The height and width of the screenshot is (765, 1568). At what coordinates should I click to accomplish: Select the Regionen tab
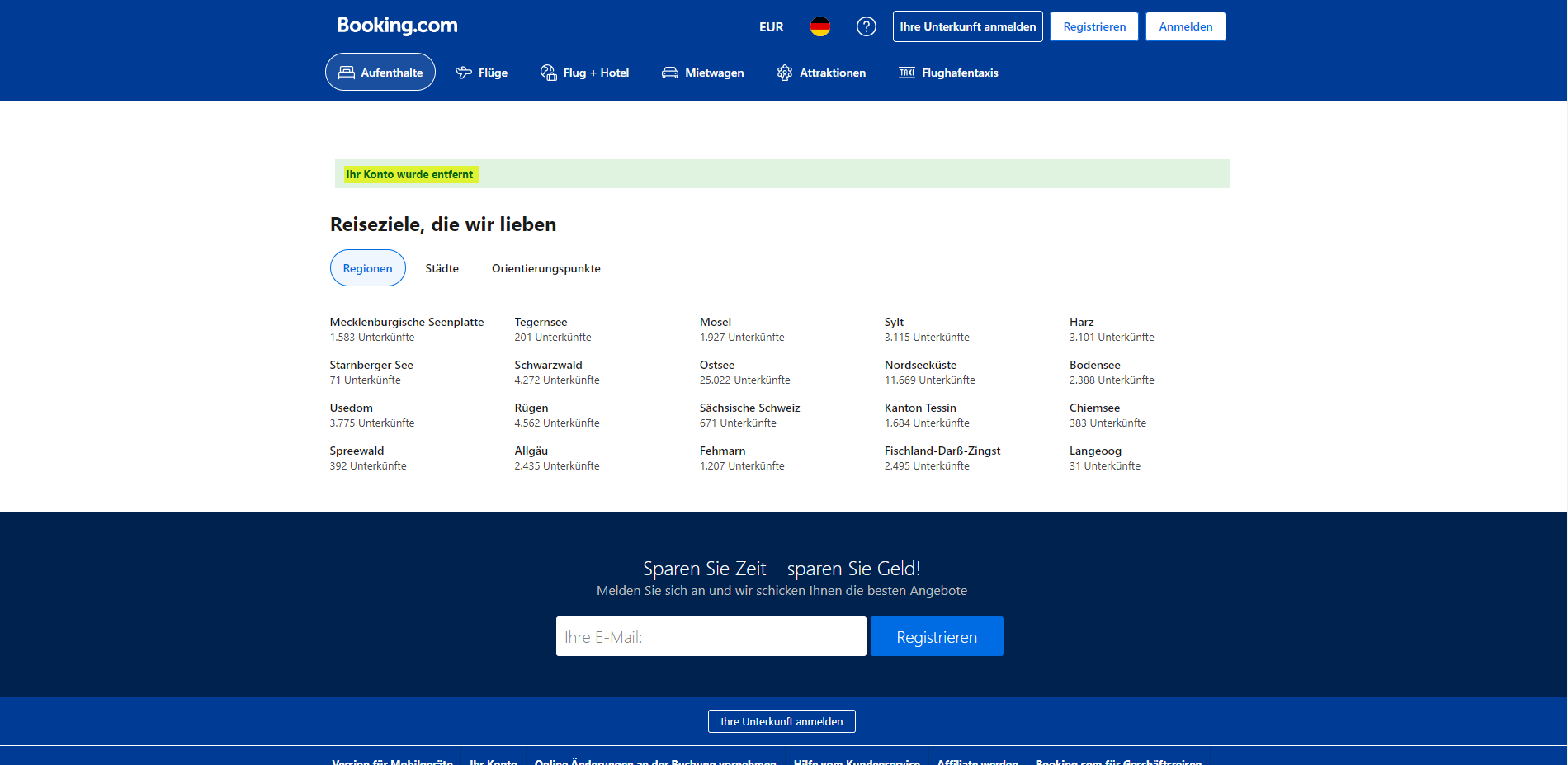click(367, 268)
